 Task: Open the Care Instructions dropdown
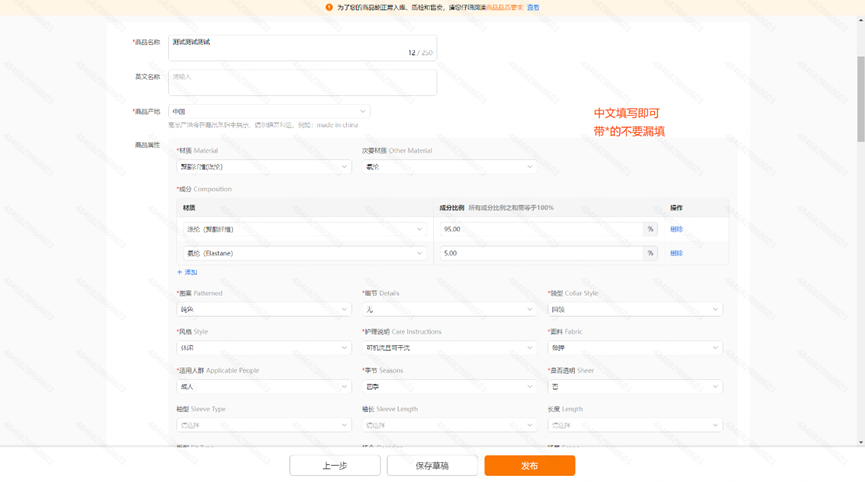(x=449, y=348)
